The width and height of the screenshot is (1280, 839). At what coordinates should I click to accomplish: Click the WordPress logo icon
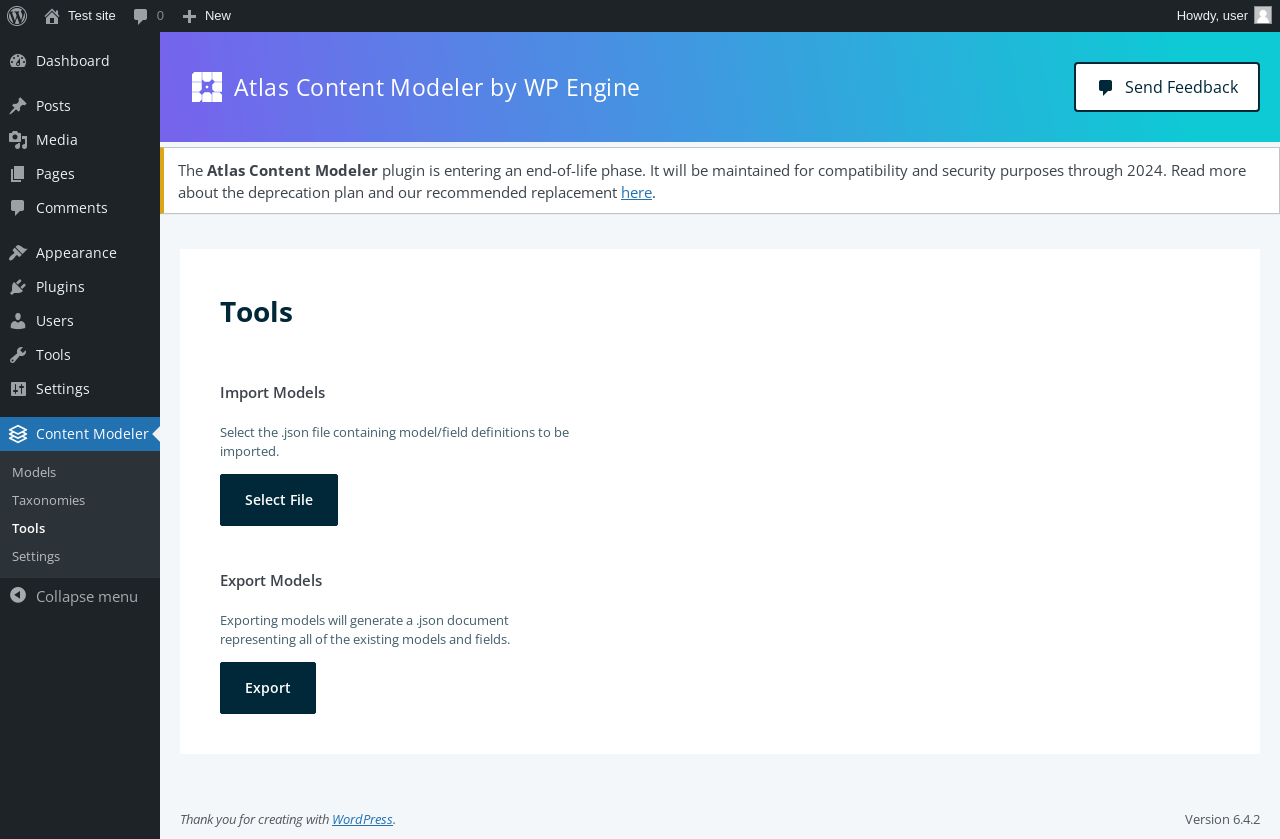coord(17,16)
